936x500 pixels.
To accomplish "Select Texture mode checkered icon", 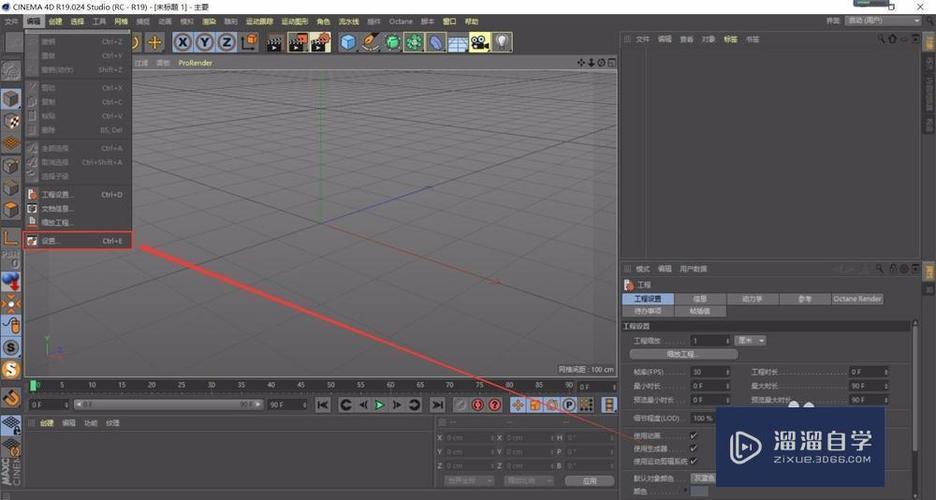I will (x=11, y=122).
